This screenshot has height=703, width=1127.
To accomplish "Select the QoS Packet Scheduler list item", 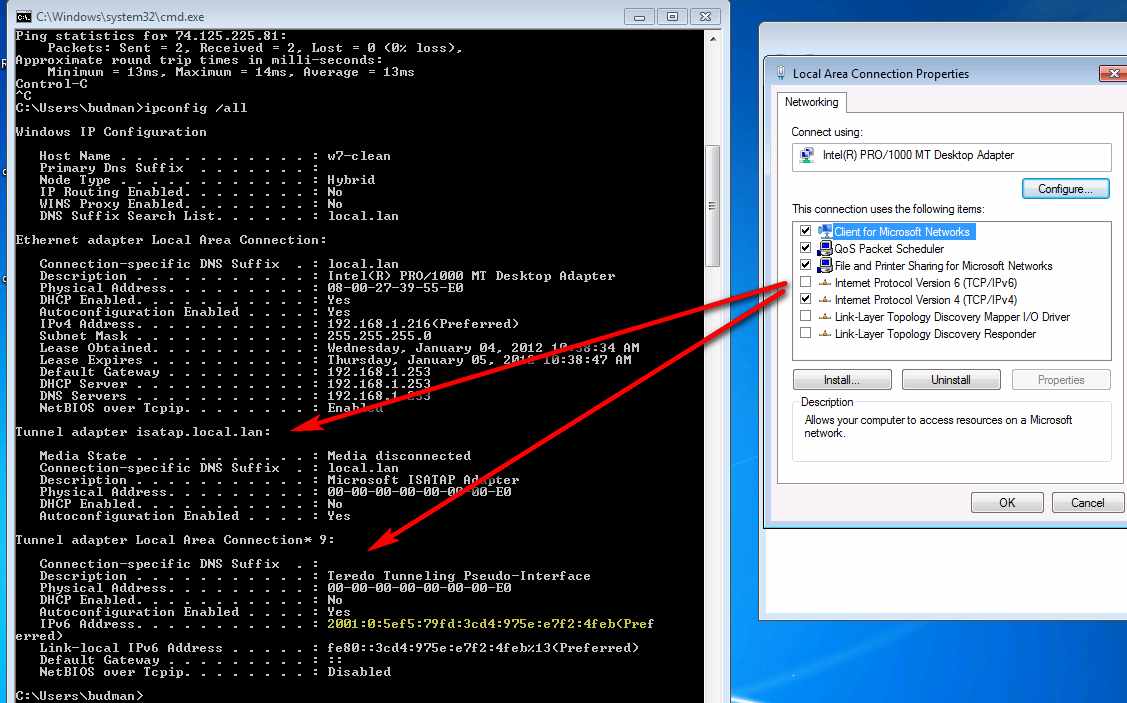I will [x=889, y=249].
